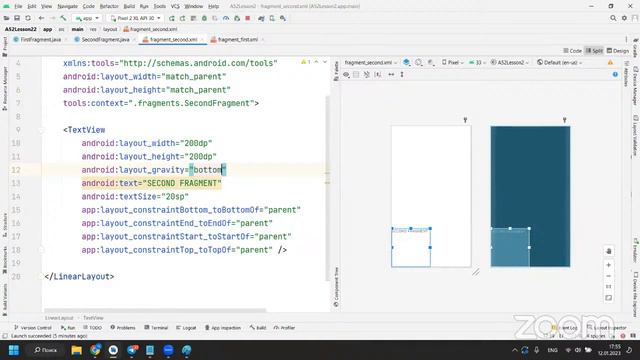The image size is (640, 360).
Task: Click TextView breadcrumb below the editor
Action: [x=93, y=318]
